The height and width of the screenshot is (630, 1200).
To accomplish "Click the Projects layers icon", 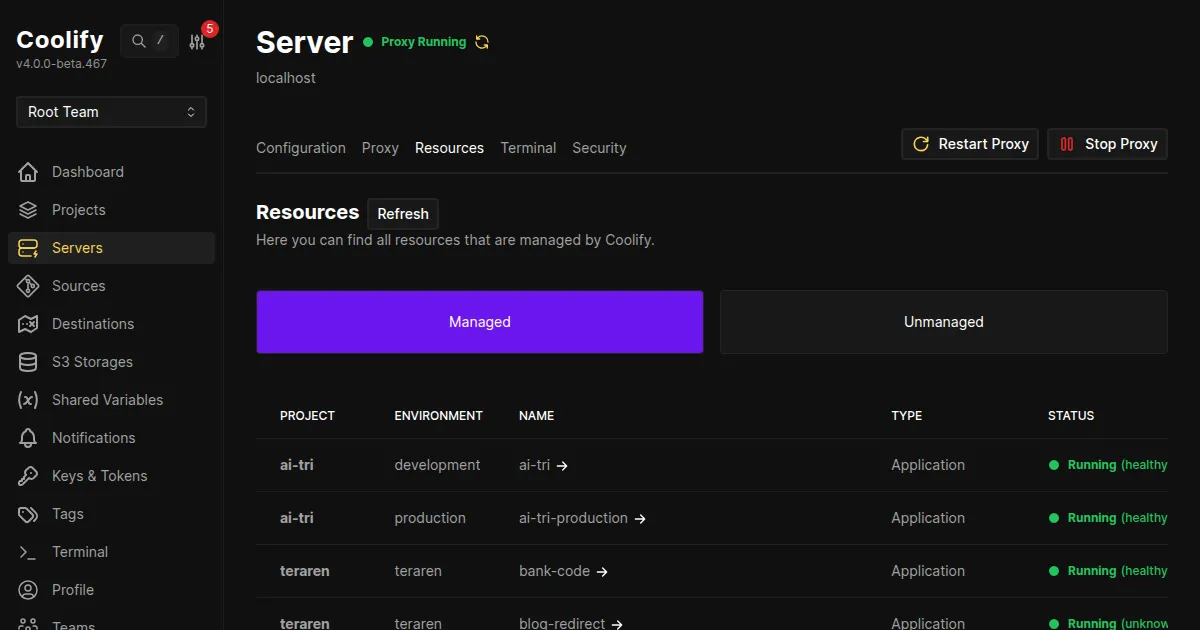I will coord(29,210).
